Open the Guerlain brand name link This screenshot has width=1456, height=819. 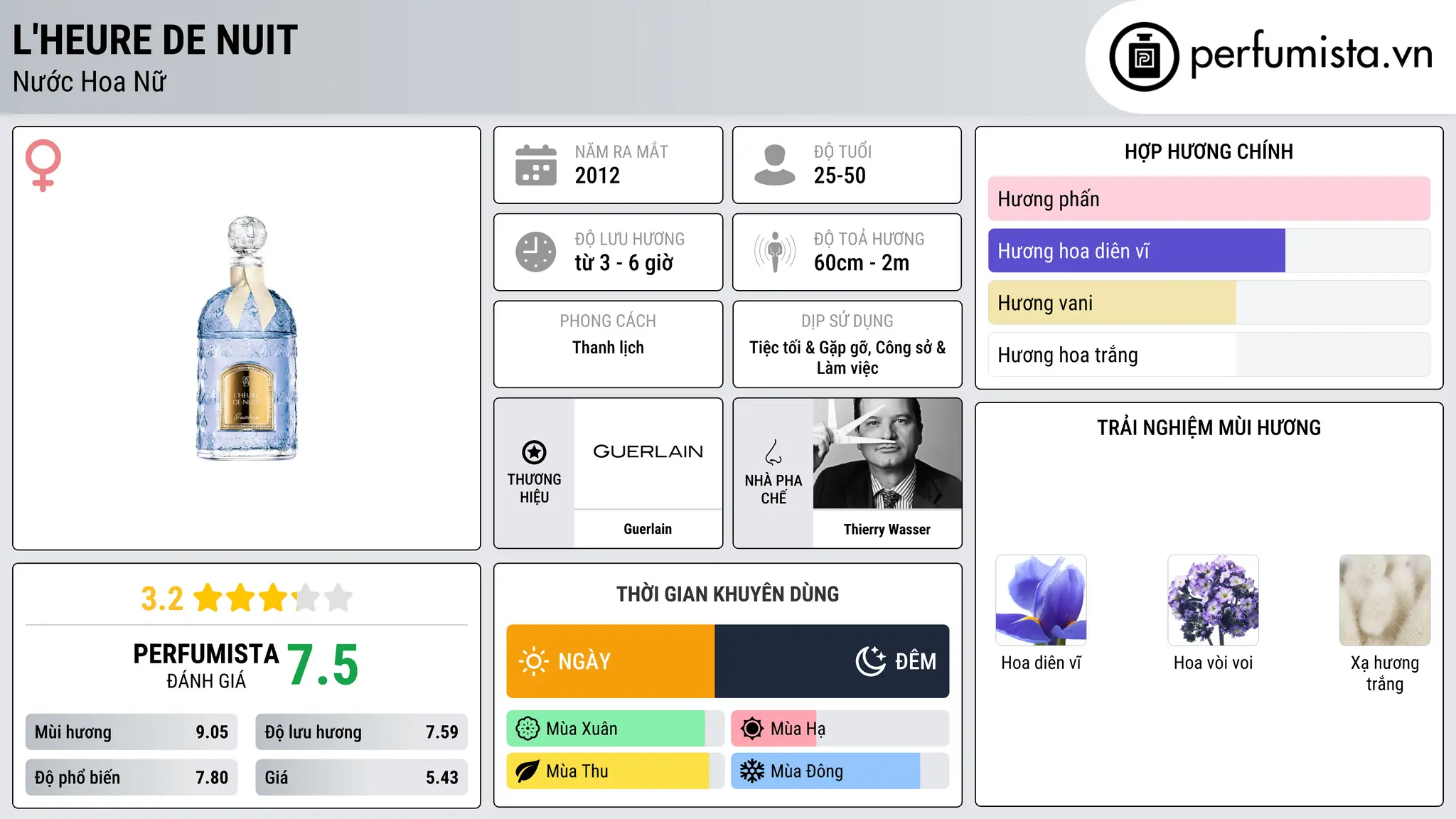click(x=648, y=529)
